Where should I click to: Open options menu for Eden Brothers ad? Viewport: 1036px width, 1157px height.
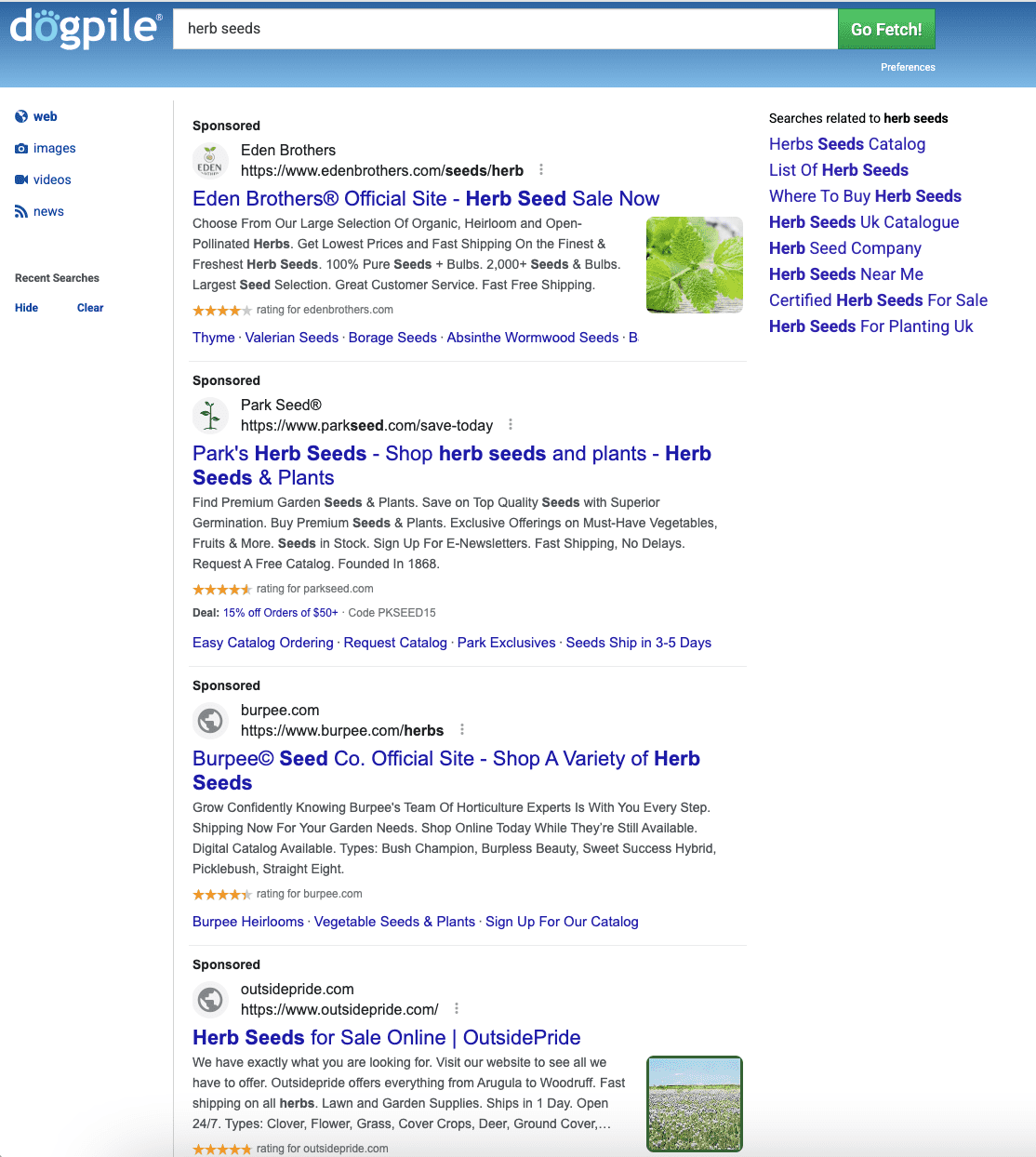pos(541,170)
